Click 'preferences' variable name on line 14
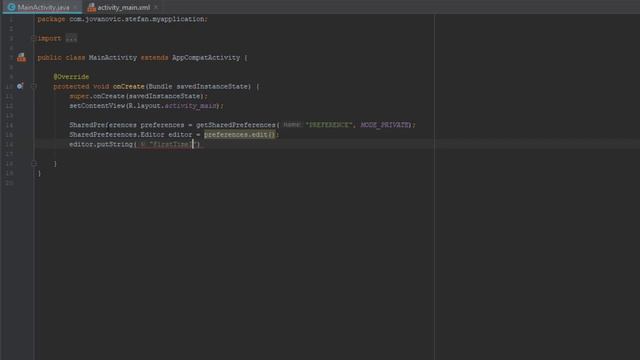 pyautogui.click(x=162, y=125)
